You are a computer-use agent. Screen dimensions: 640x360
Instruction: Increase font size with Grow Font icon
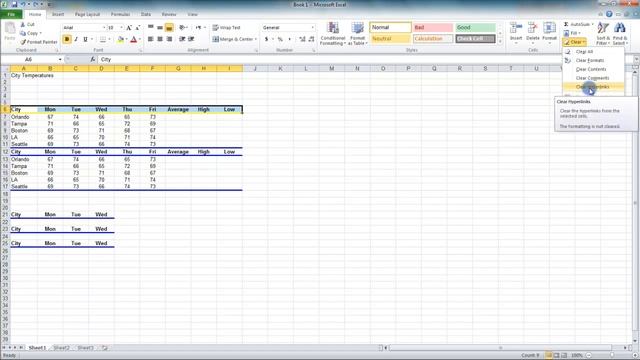coord(129,27)
